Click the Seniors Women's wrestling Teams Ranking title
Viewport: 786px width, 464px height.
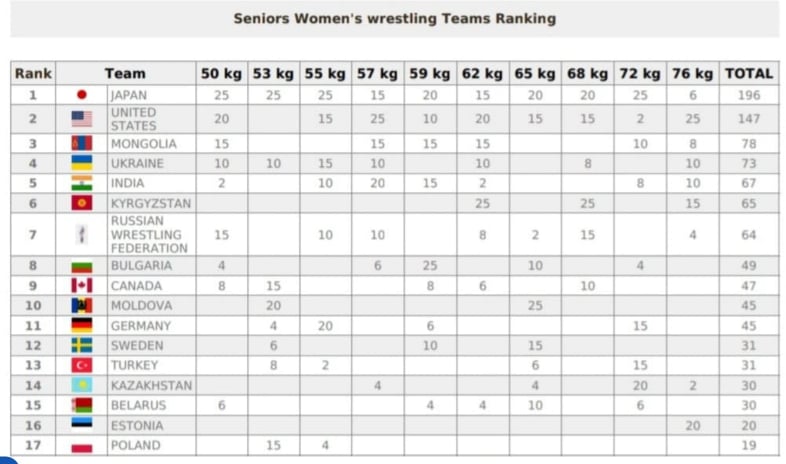(x=395, y=19)
